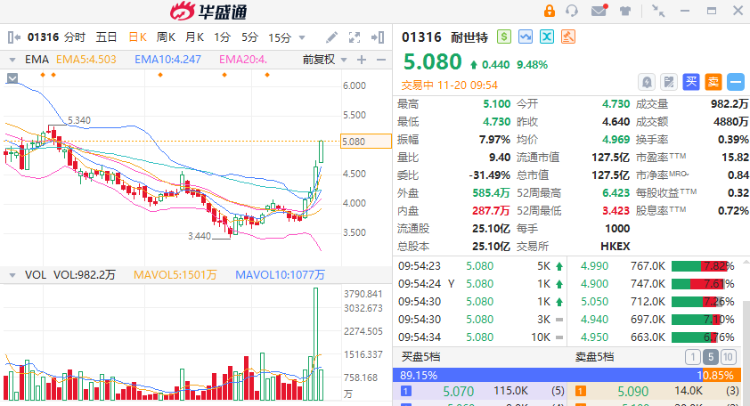Image resolution: width=750 pixels, height=406 pixels.
Task: Select the 日K daily candlestick tab
Action: [x=137, y=37]
